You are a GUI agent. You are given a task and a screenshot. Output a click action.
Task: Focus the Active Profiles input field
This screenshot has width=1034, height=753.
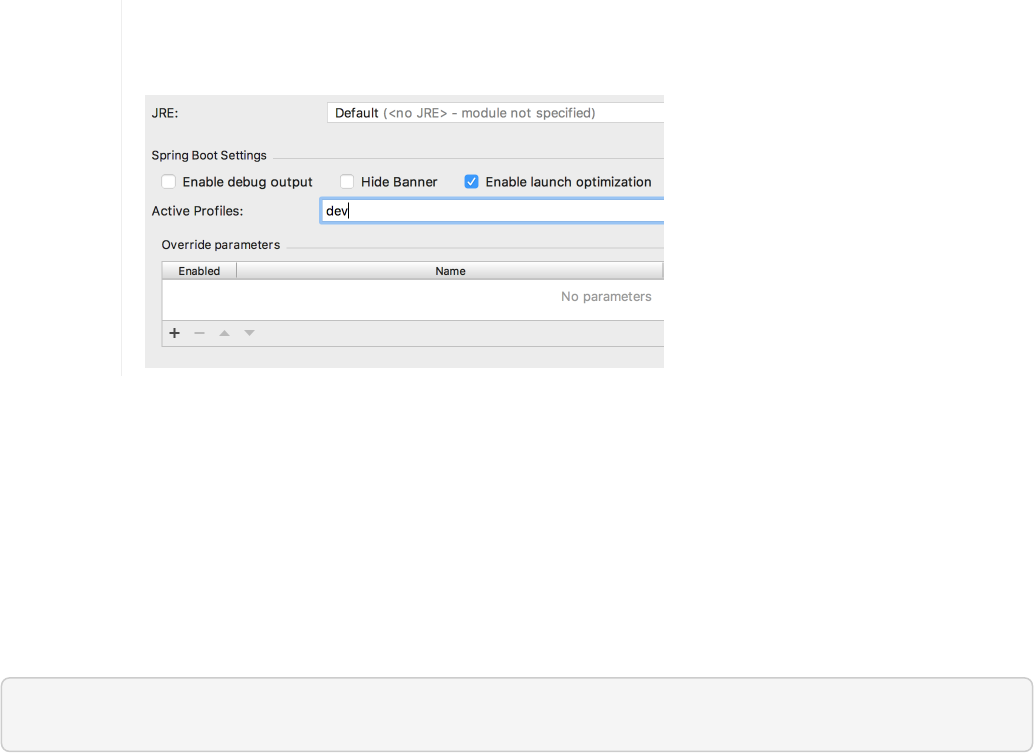coord(492,210)
